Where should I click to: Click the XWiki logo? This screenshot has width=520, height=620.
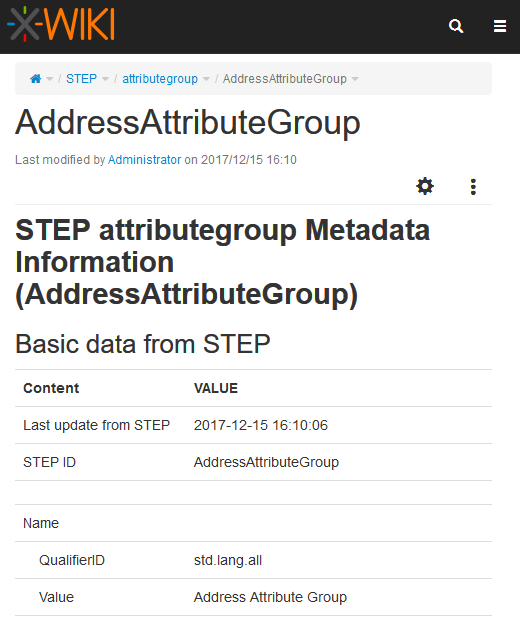pyautogui.click(x=61, y=24)
